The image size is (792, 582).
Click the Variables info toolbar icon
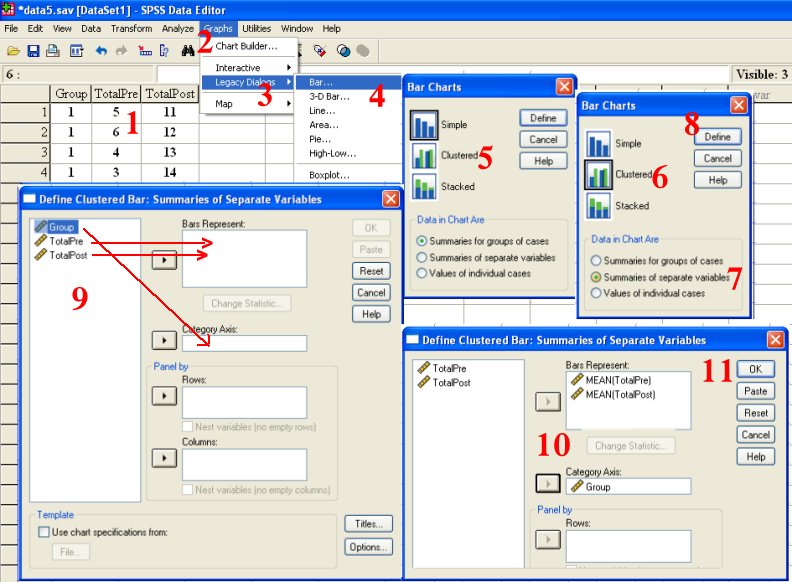(x=164, y=51)
